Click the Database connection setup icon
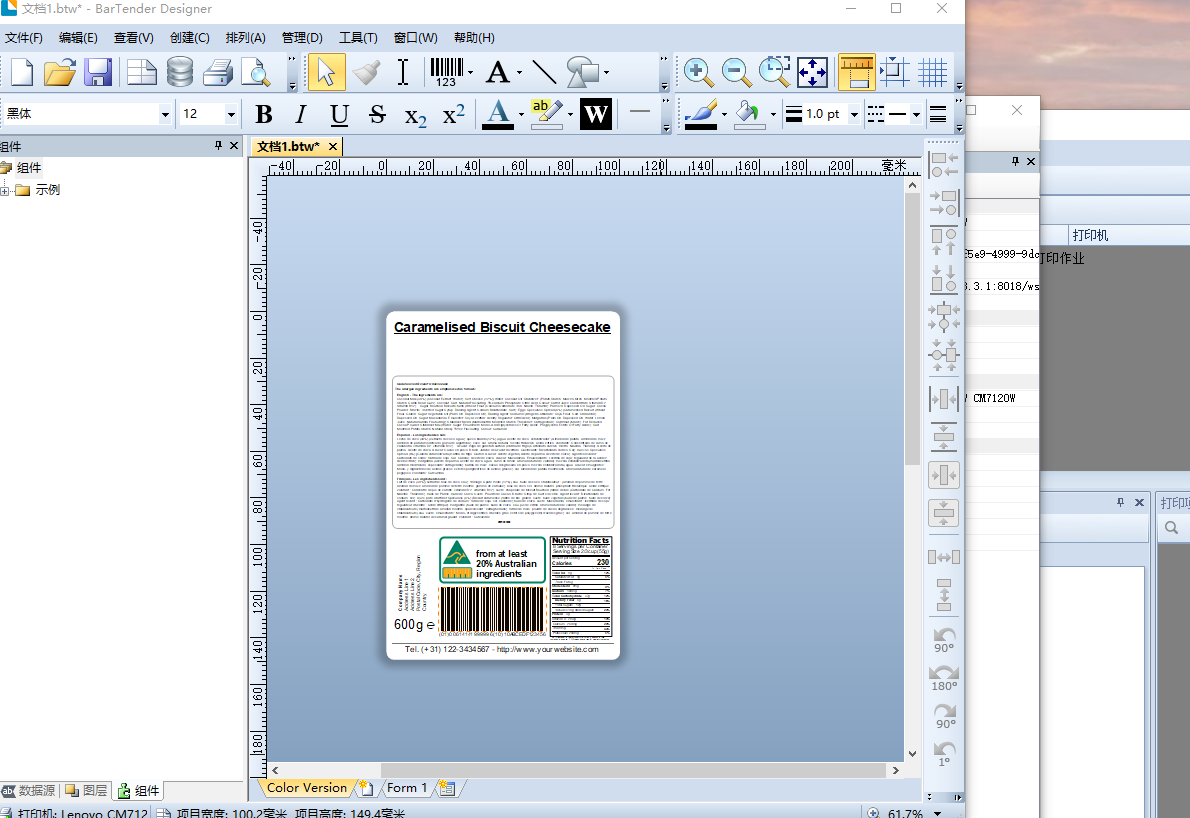 tap(180, 72)
